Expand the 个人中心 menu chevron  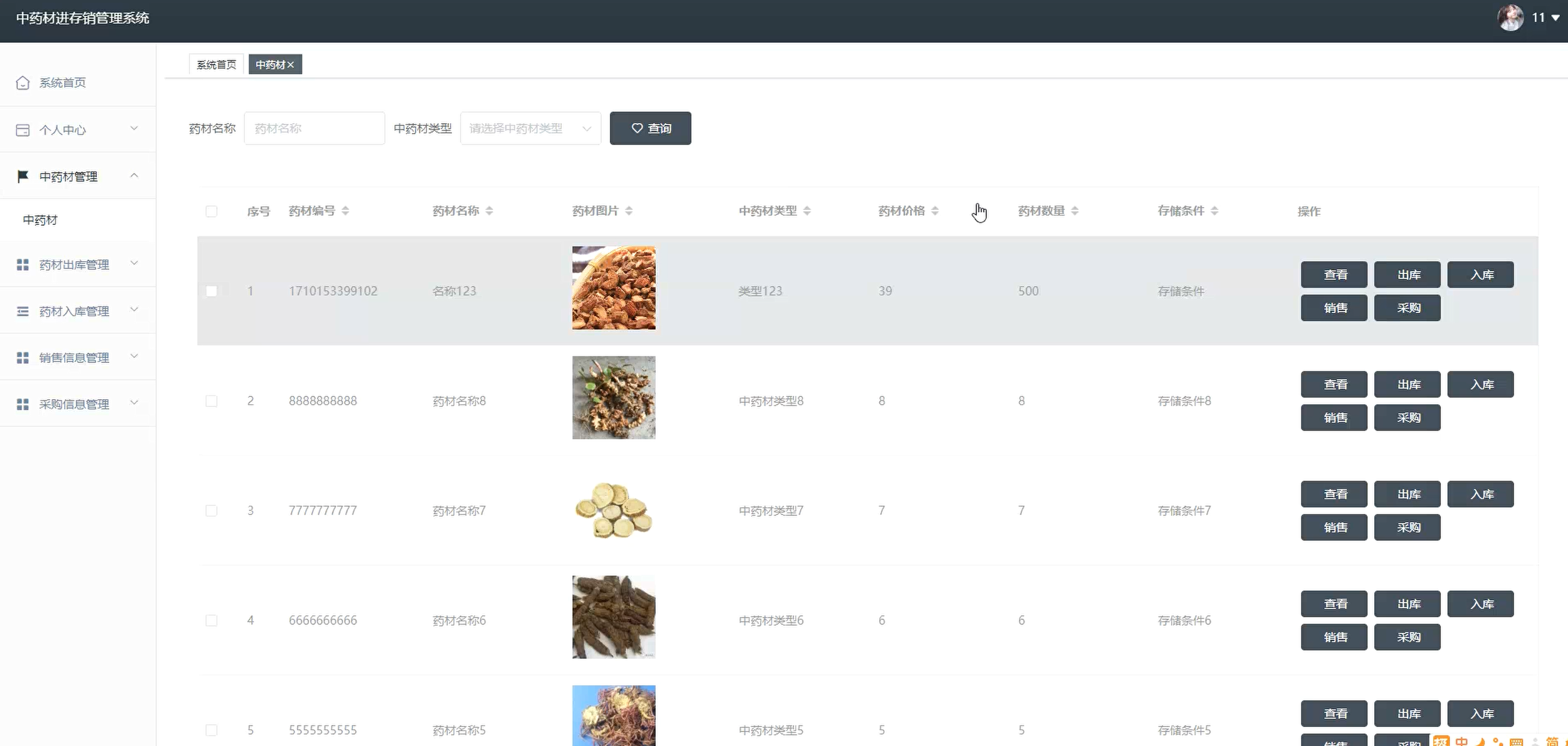[x=135, y=129]
